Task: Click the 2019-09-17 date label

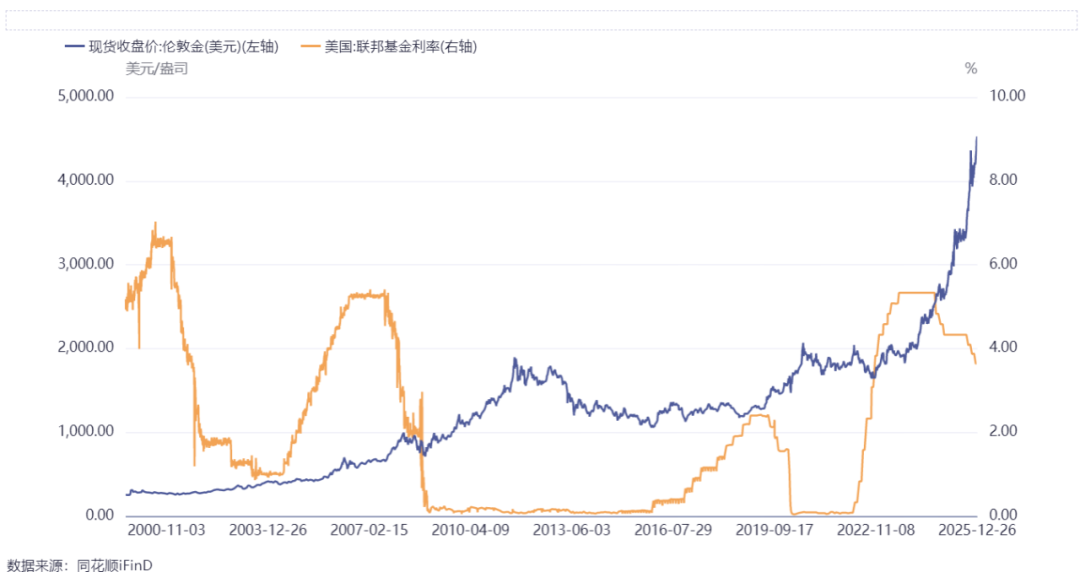Action: pos(774,530)
